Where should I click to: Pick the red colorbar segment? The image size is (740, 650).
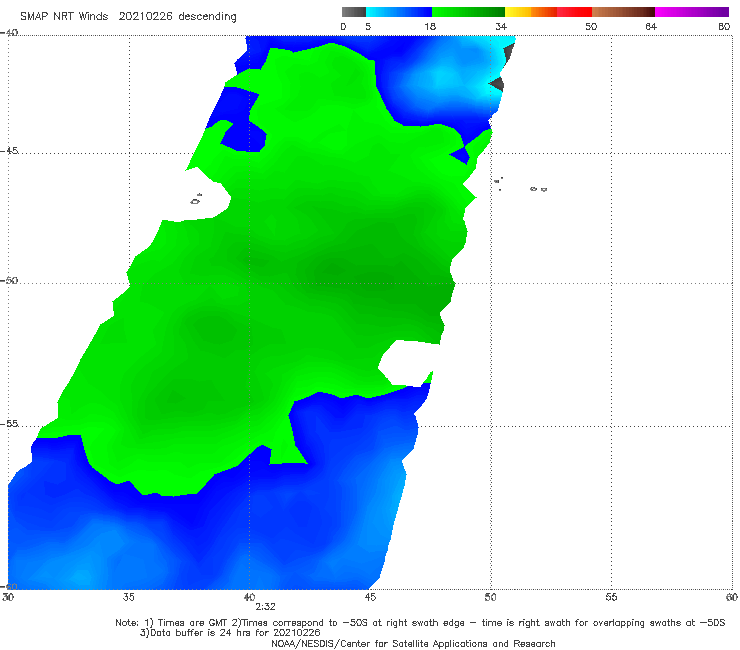574,12
